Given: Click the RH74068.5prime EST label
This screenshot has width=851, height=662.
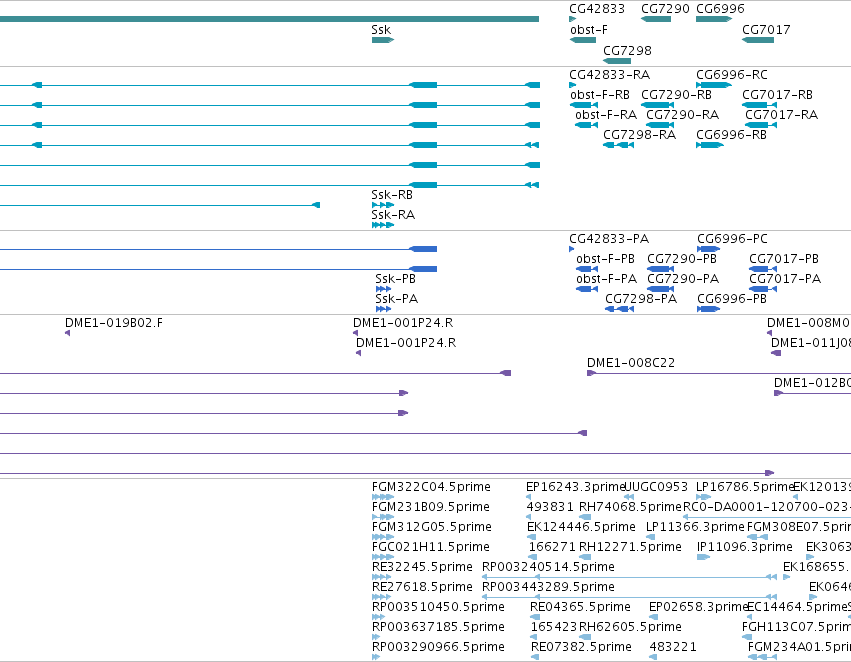Looking at the screenshot, I should tap(630, 507).
